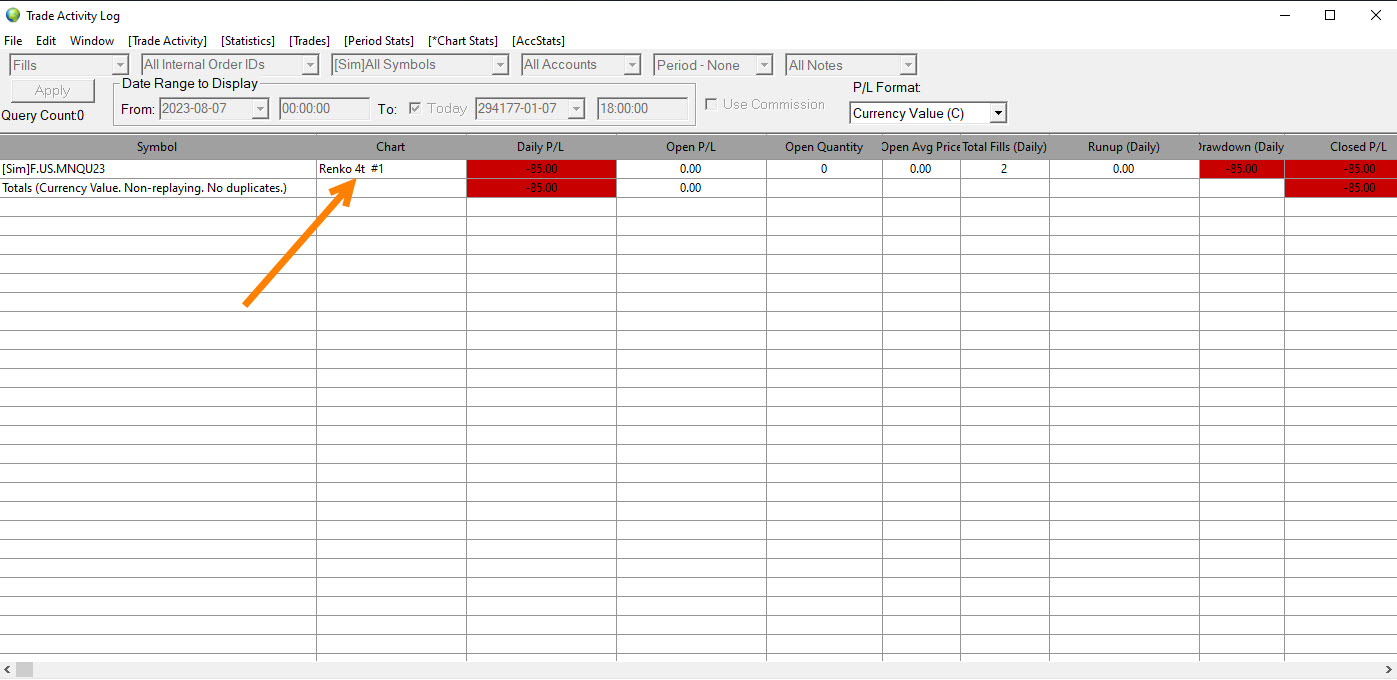
Task: Switch to the [Trade Activity] tab
Action: (168, 41)
